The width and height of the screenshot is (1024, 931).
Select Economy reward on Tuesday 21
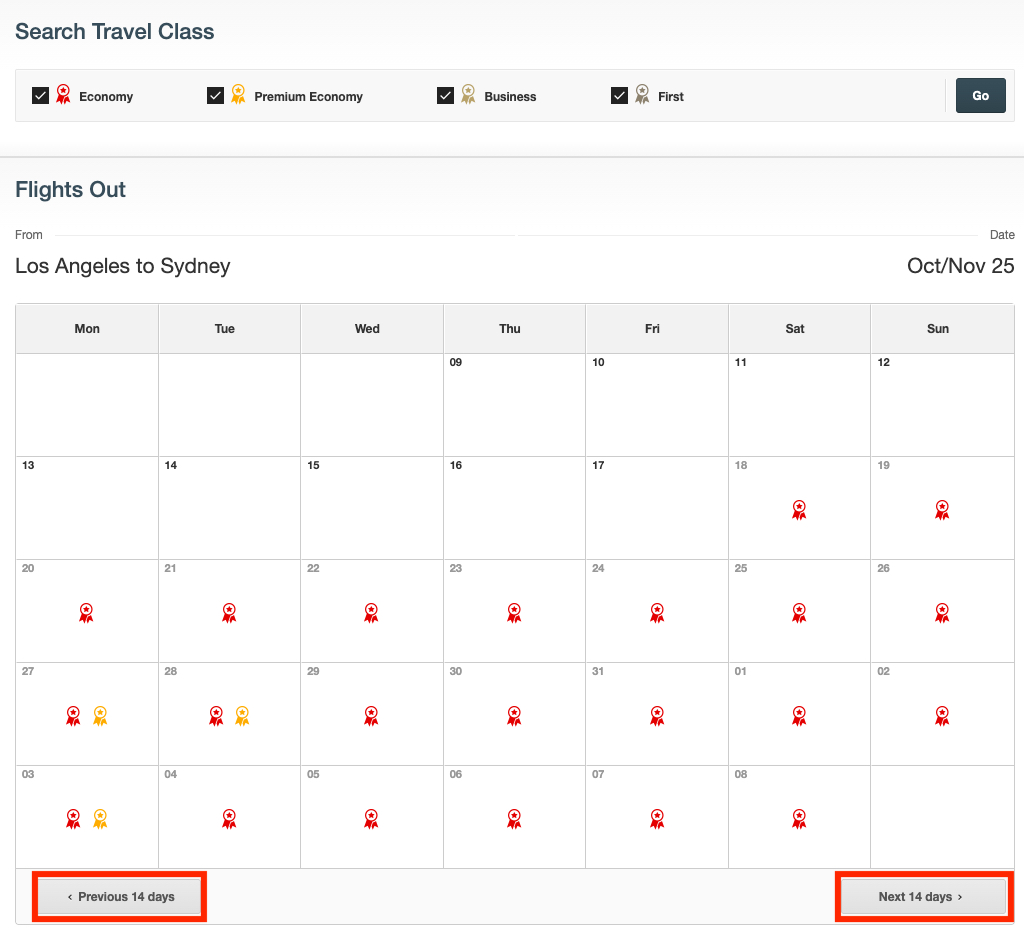(229, 613)
